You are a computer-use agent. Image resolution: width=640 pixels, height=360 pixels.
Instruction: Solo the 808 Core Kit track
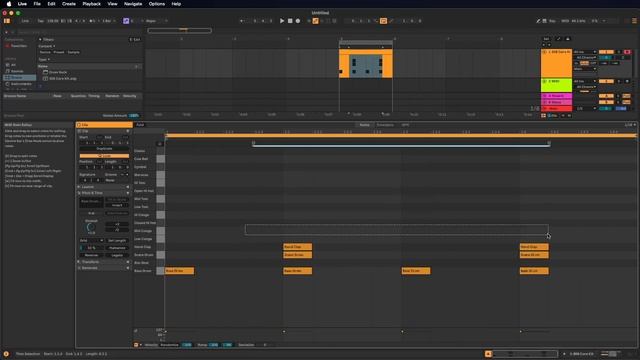(x=619, y=52)
